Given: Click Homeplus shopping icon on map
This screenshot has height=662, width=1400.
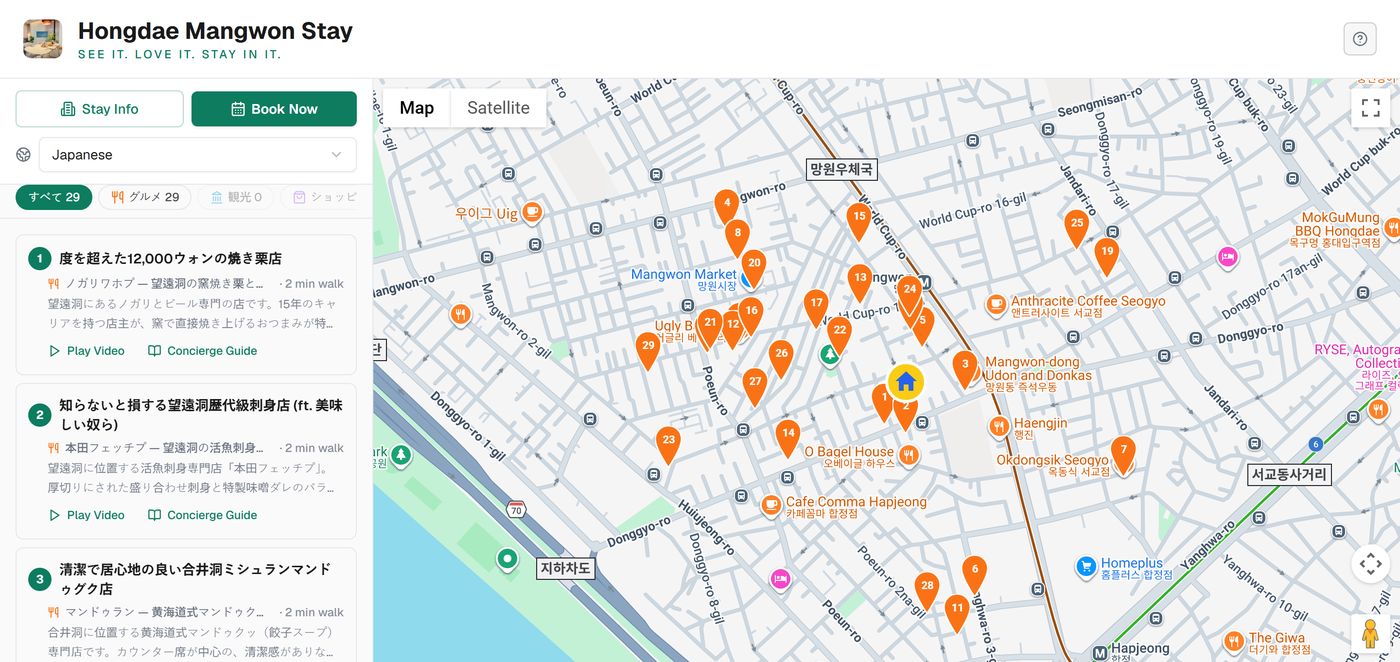Looking at the screenshot, I should [x=1086, y=567].
